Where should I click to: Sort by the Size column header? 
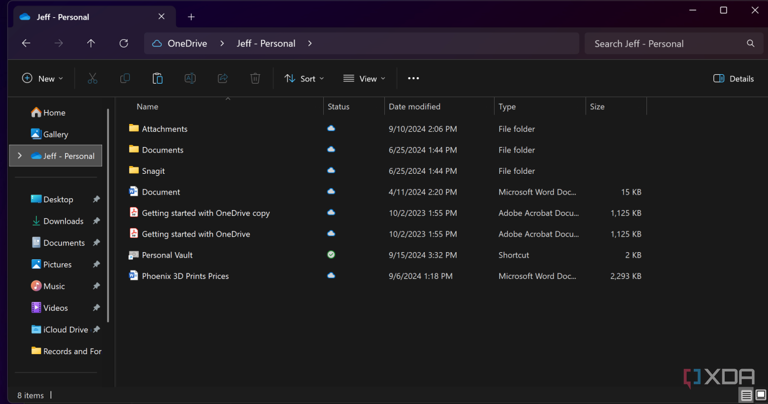point(597,106)
